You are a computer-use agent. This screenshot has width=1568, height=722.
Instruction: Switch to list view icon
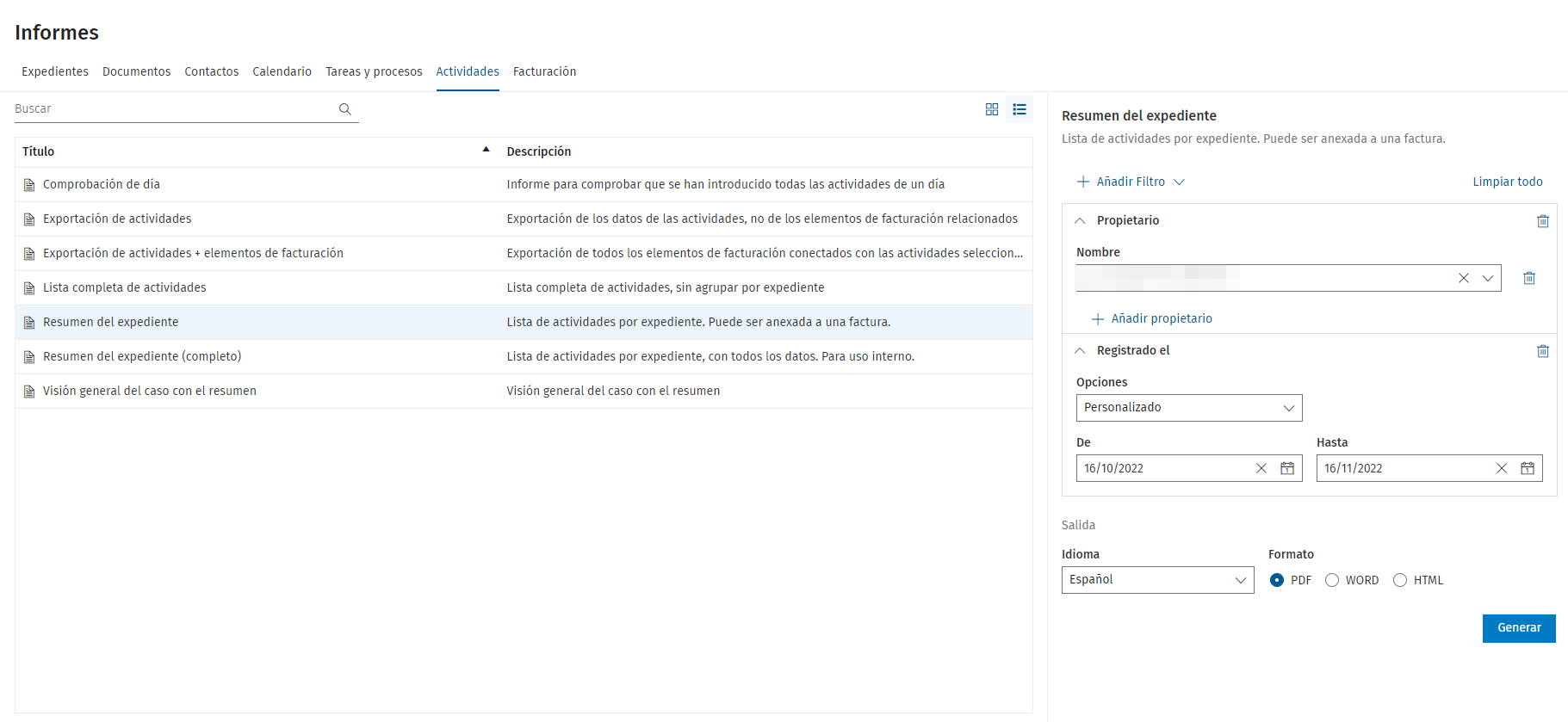(x=1020, y=109)
